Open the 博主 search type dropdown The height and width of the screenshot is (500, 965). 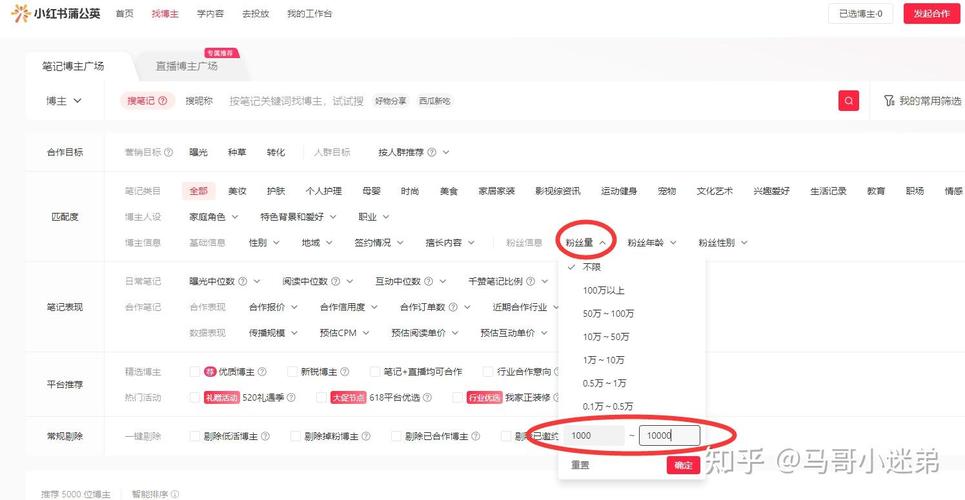(64, 101)
